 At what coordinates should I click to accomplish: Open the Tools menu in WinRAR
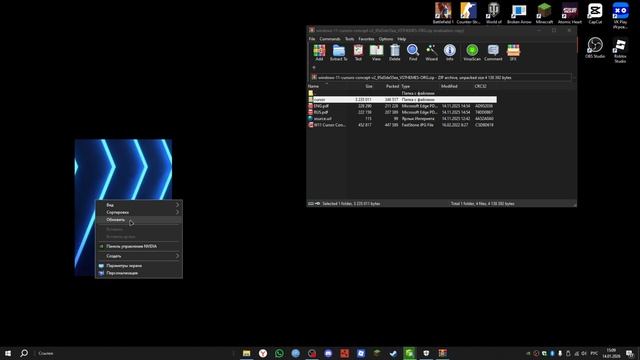349,39
